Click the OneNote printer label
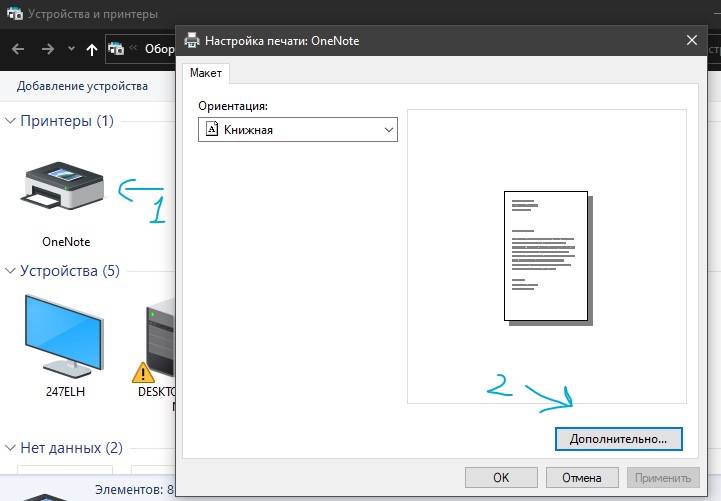Screen dimensions: 721x501 coord(66,242)
